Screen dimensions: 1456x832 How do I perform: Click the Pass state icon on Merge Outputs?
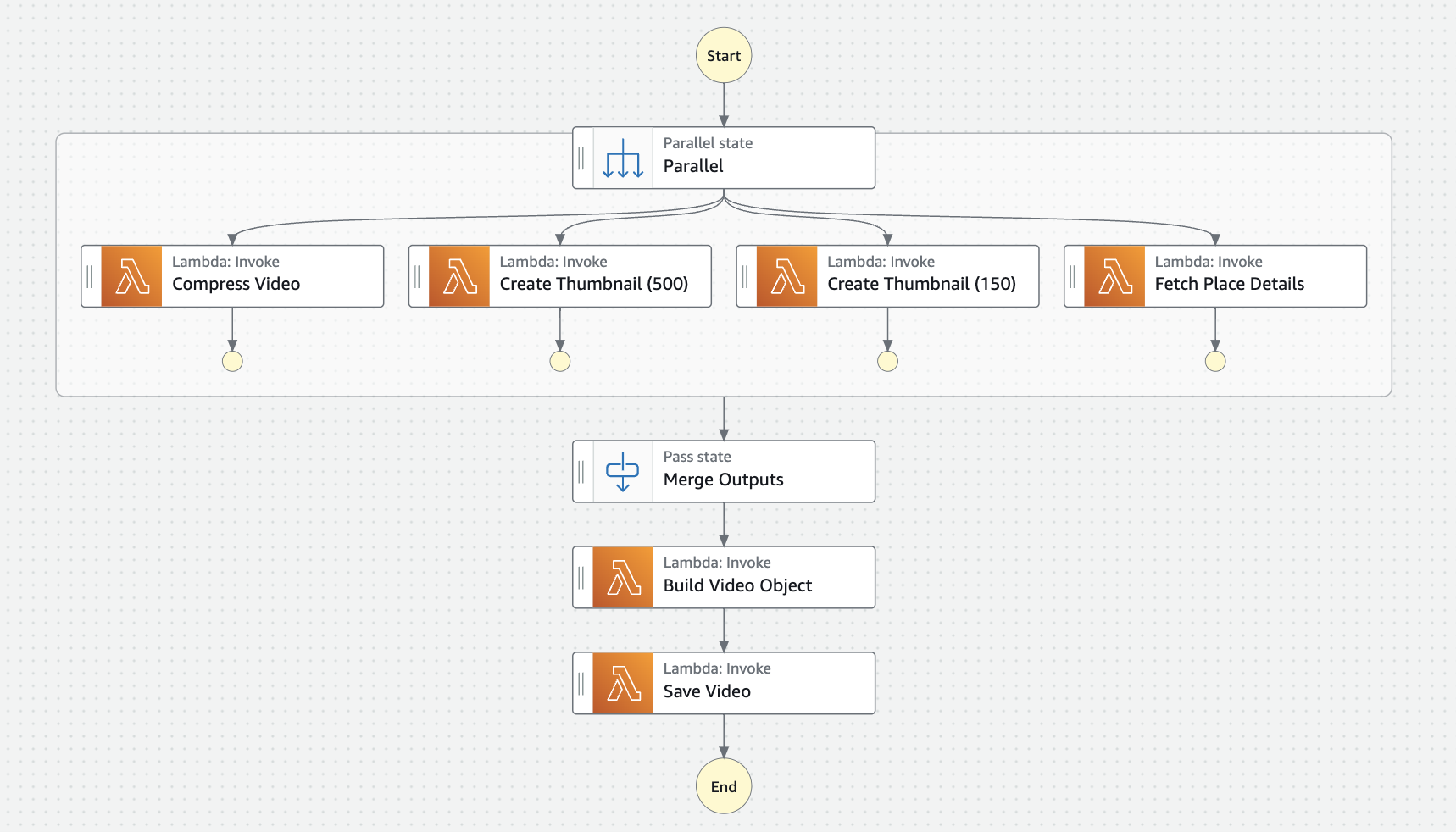623,471
